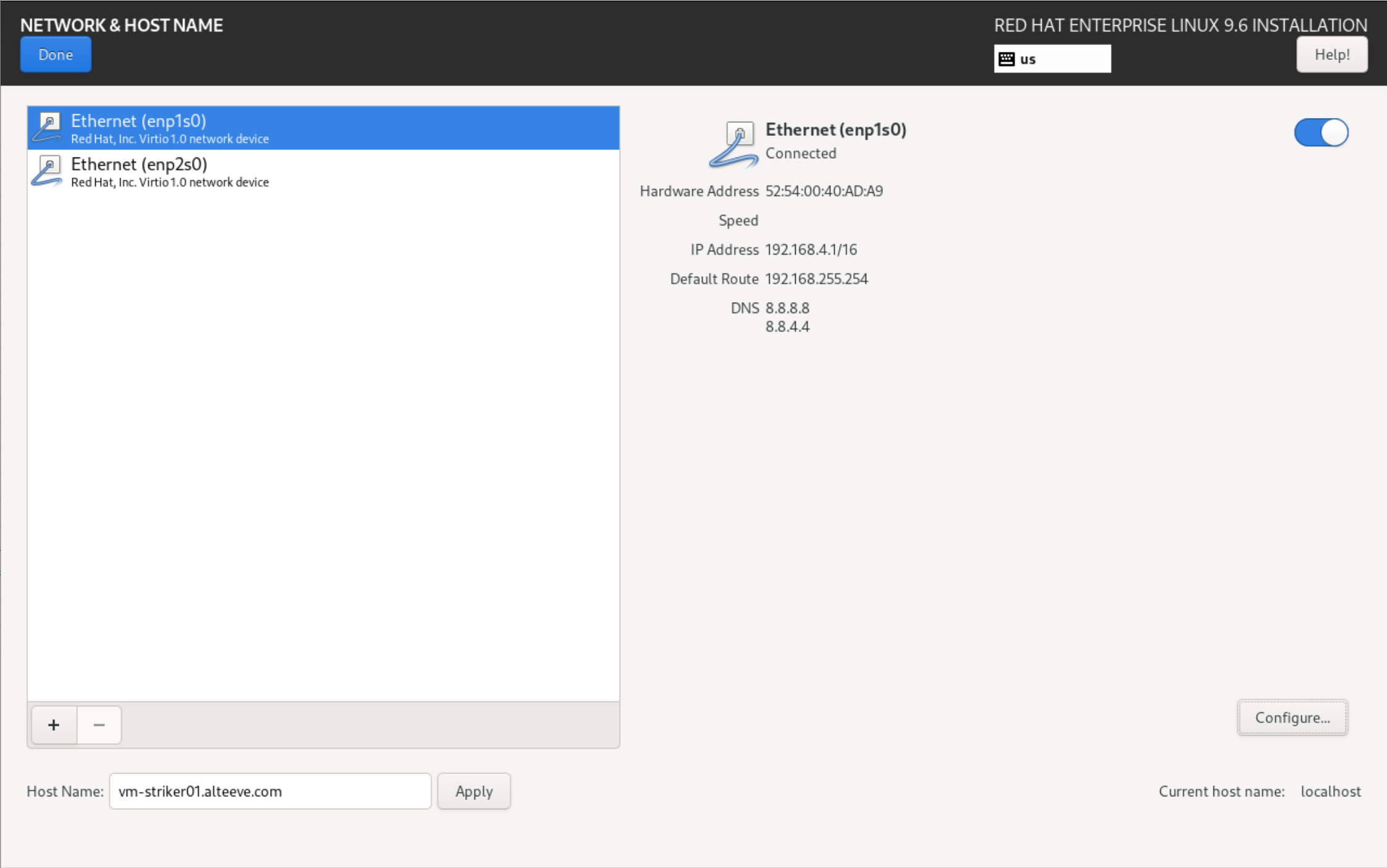The image size is (1387, 868).
Task: Select Ethernet (enp2s0) in device list
Action: (x=323, y=171)
